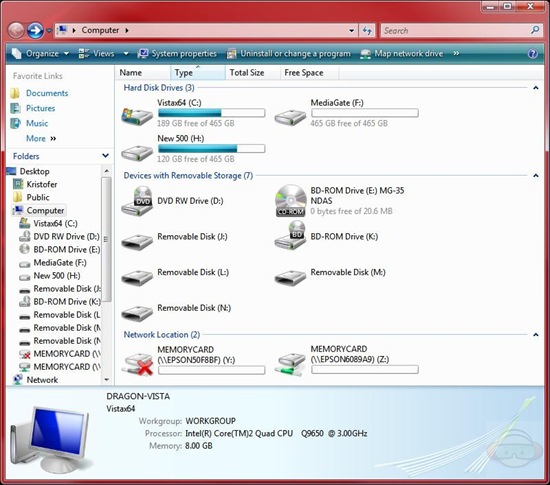Open the recent pages dropdown arrow
This screenshot has height=485, width=550.
coord(49,31)
